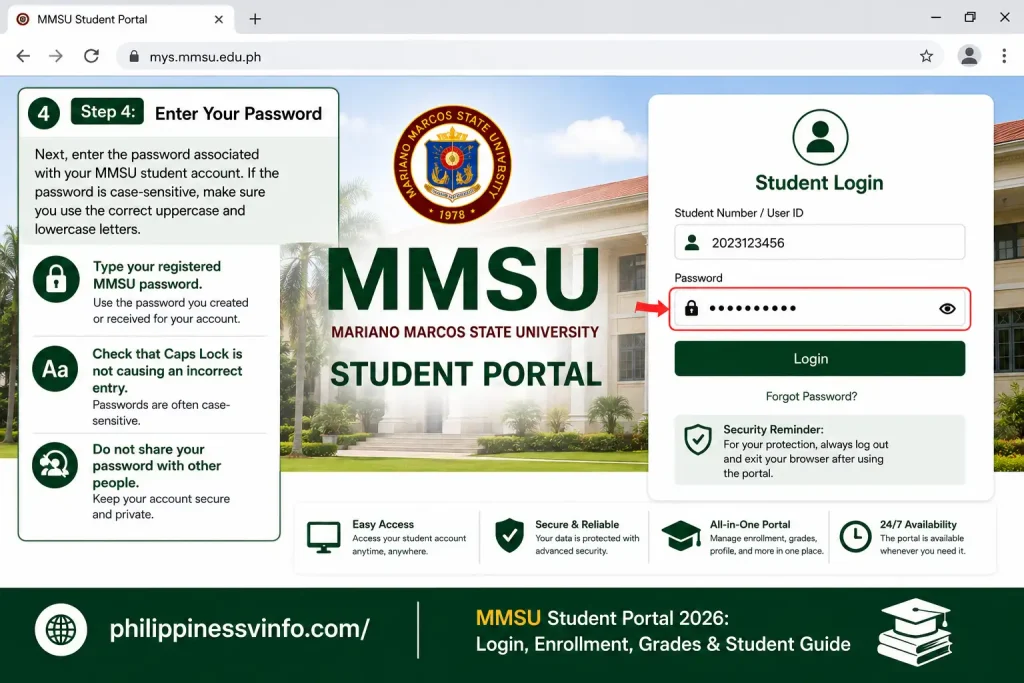Click the graduation cap and books footer icon
1024x683 pixels.
[915, 632]
